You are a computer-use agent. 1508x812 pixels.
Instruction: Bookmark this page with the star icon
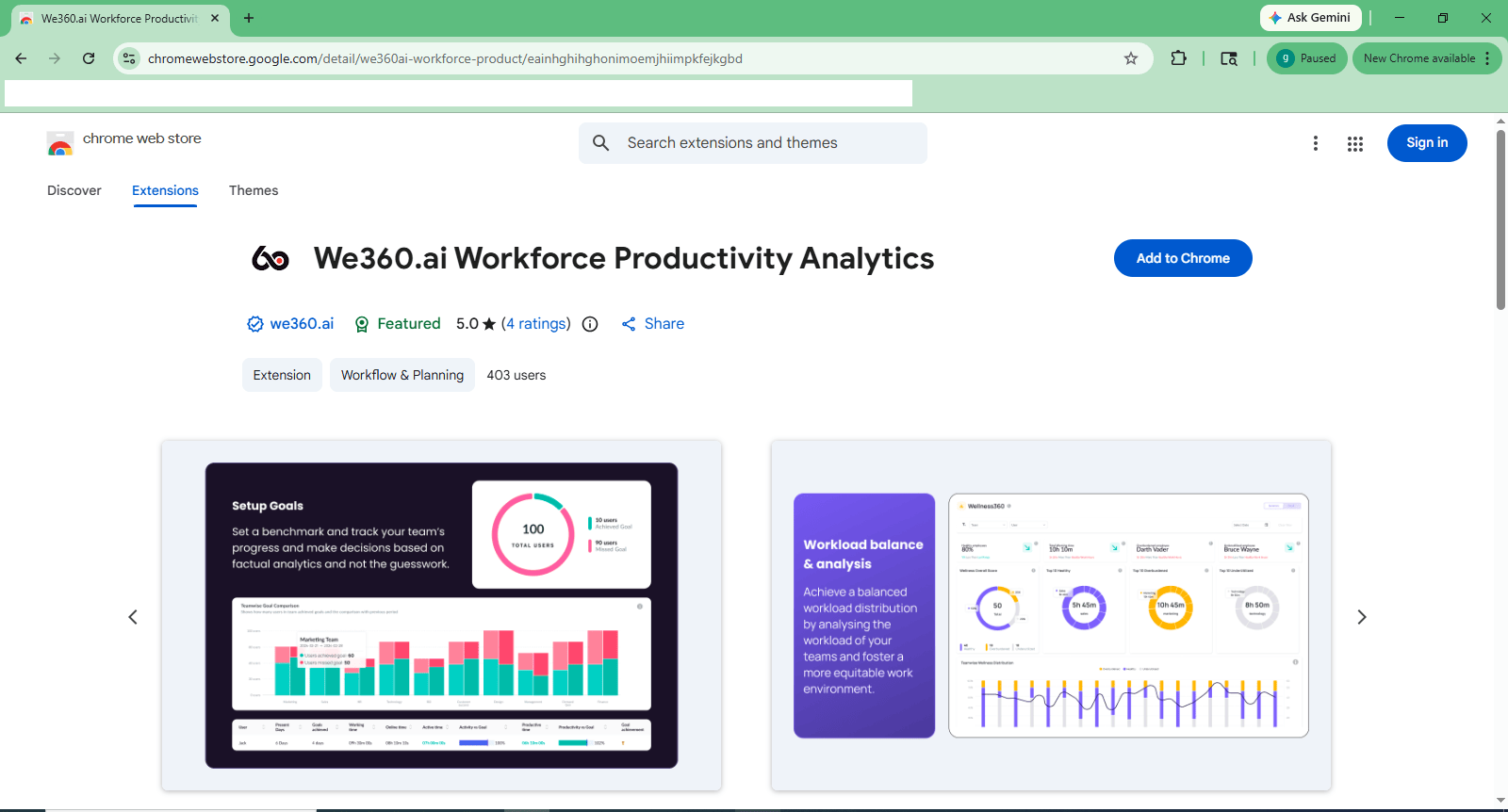pos(1131,58)
